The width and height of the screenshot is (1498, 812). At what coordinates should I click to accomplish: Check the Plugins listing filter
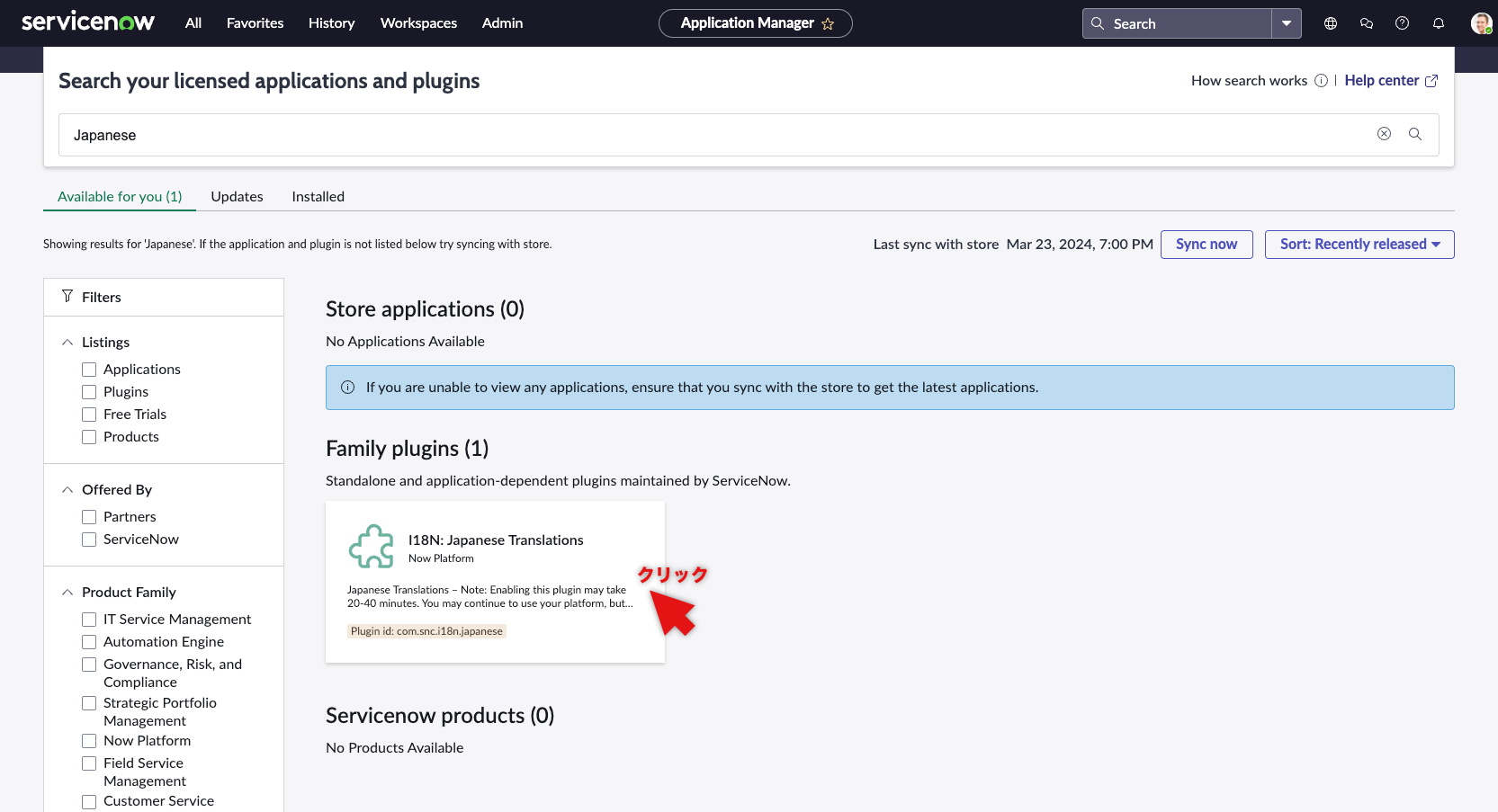tap(88, 392)
